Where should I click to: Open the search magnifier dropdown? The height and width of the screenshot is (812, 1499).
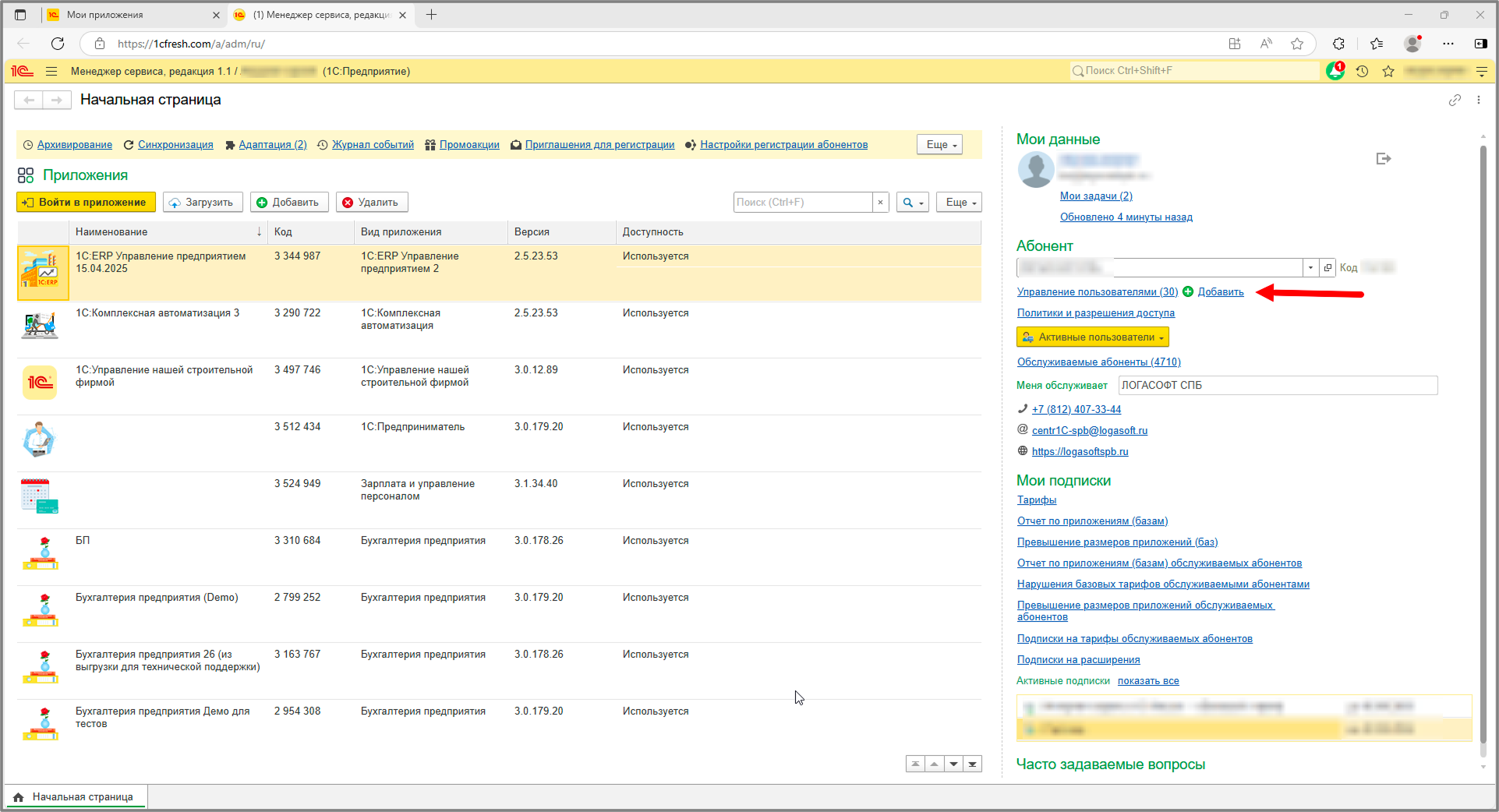912,203
